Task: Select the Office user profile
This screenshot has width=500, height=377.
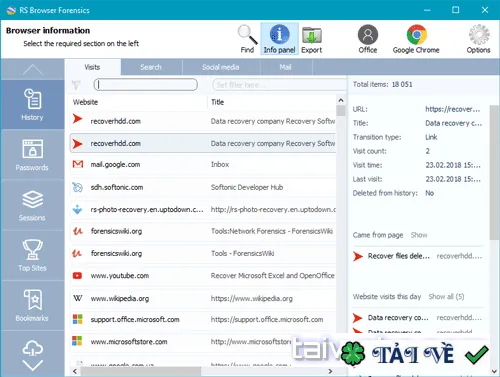Action: [368, 39]
